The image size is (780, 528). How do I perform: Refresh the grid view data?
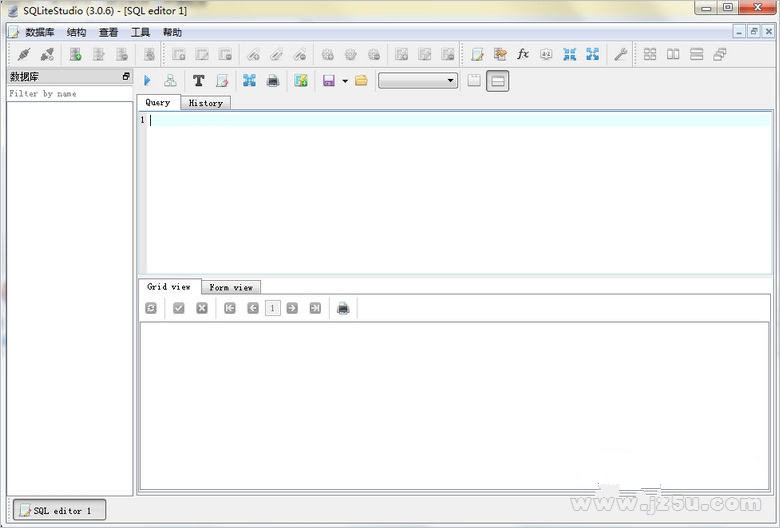coord(151,308)
